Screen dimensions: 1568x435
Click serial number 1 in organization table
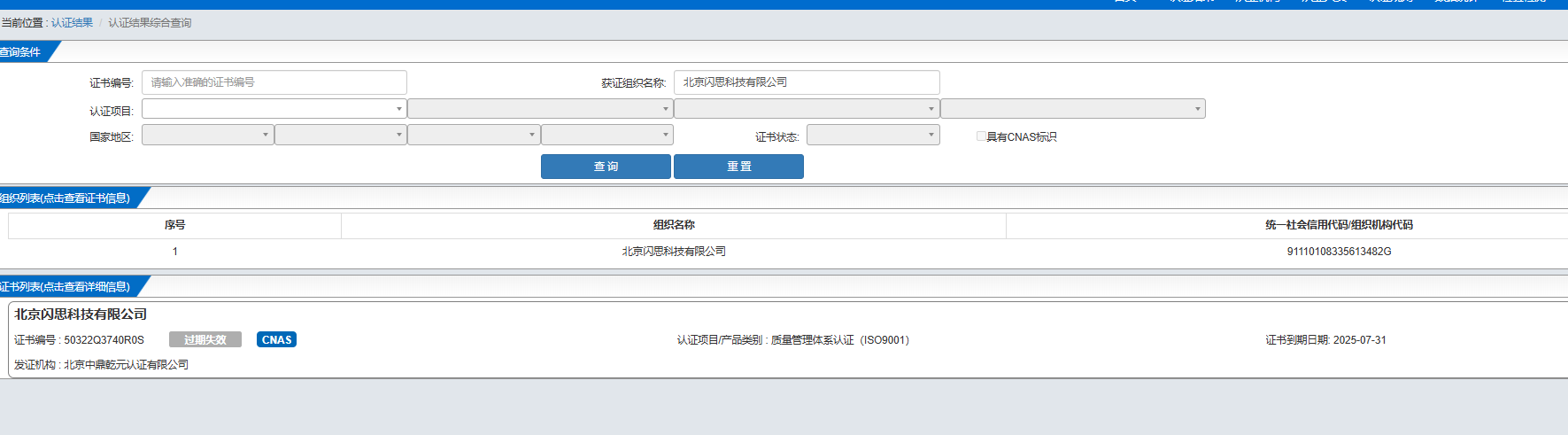click(x=174, y=252)
